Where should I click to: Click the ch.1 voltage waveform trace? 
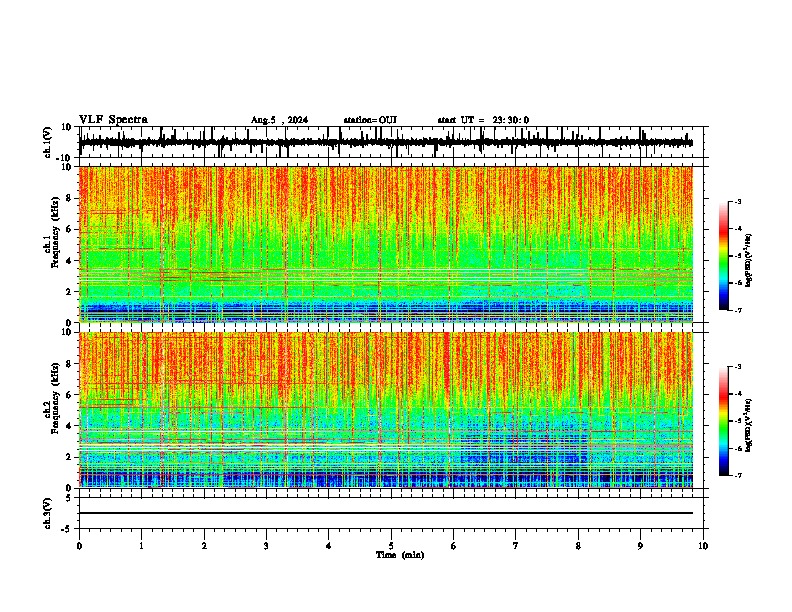coord(386,142)
